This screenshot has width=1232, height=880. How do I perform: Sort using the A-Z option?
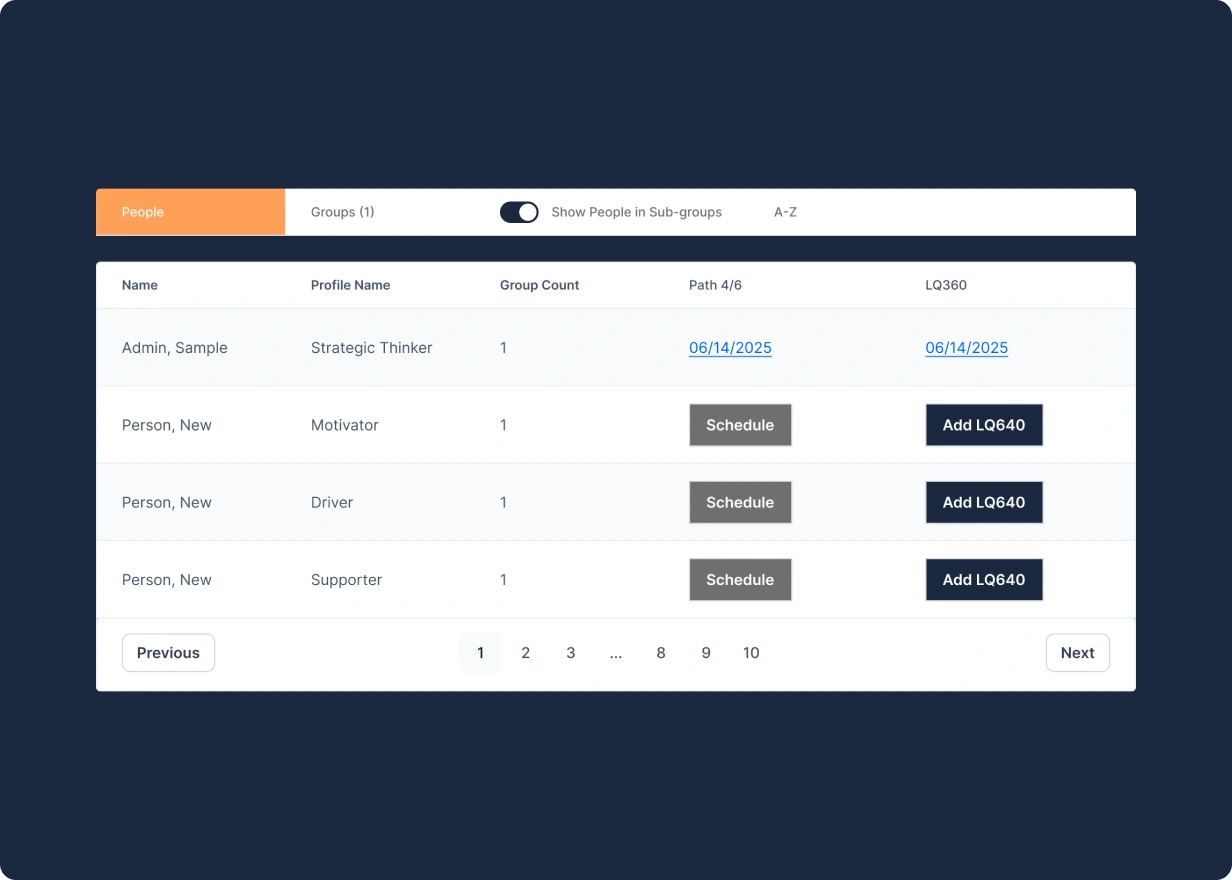point(785,212)
